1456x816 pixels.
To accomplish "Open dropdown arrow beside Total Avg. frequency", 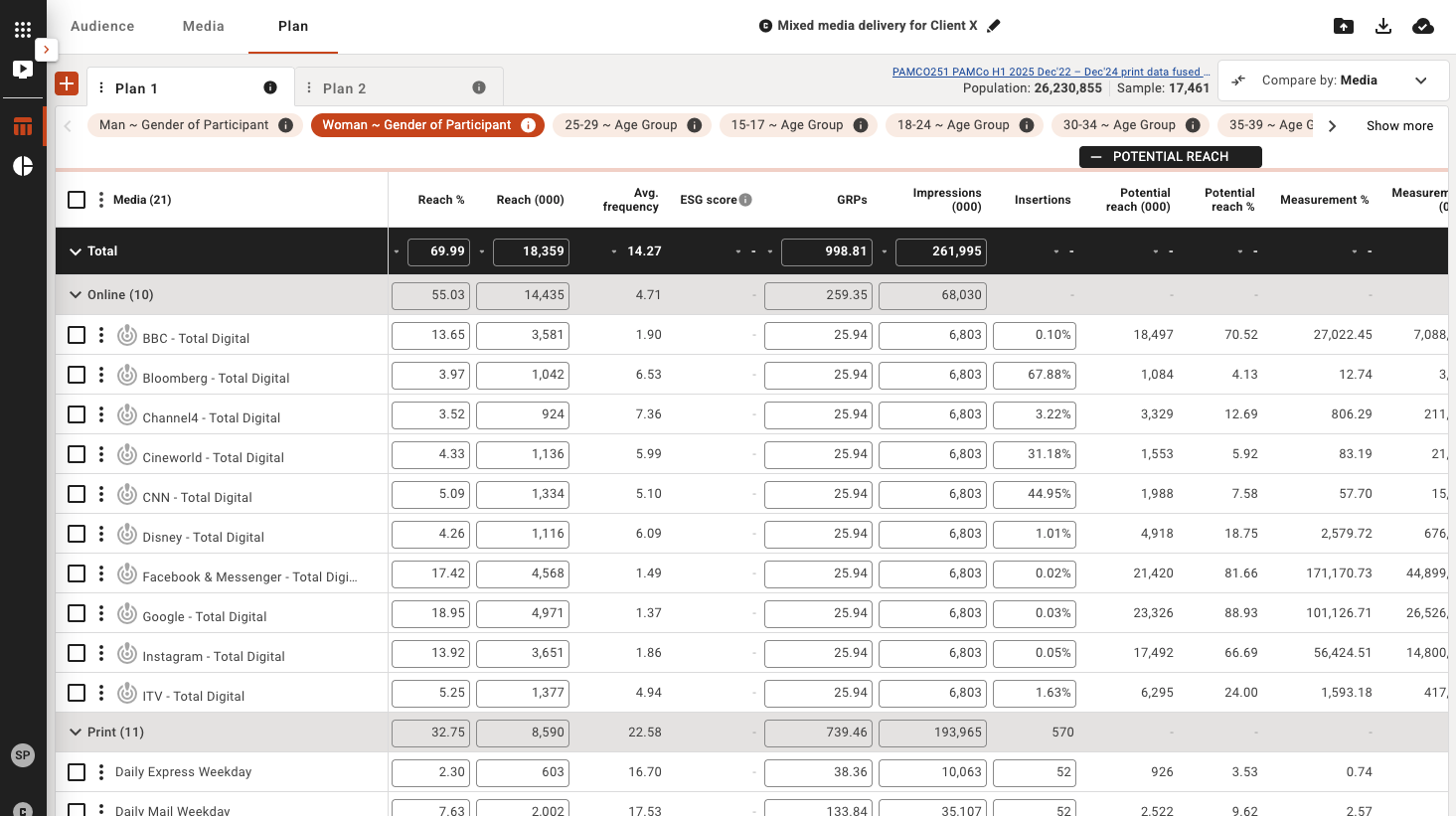I will click(614, 251).
